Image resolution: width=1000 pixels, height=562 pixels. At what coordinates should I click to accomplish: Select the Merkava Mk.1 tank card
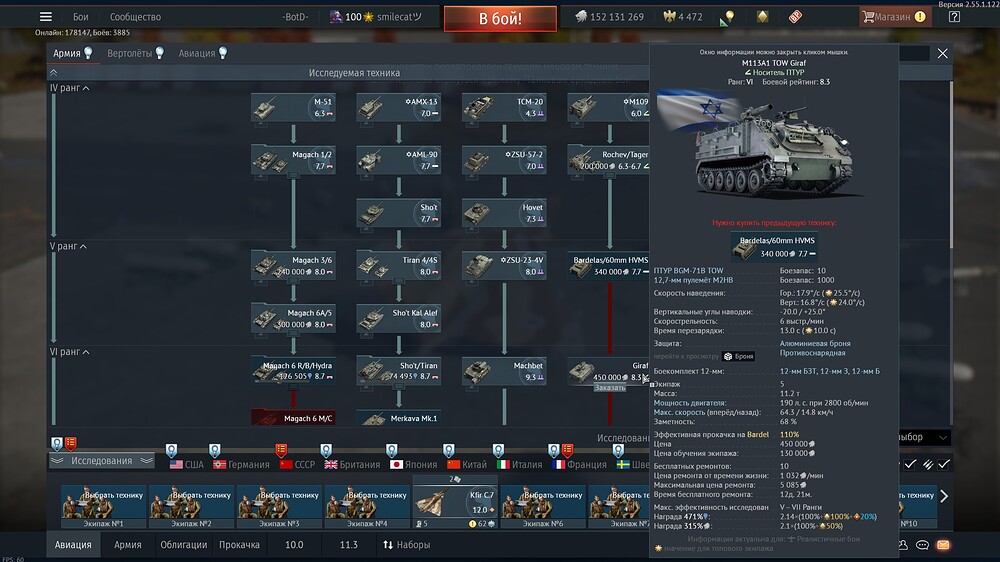click(399, 418)
